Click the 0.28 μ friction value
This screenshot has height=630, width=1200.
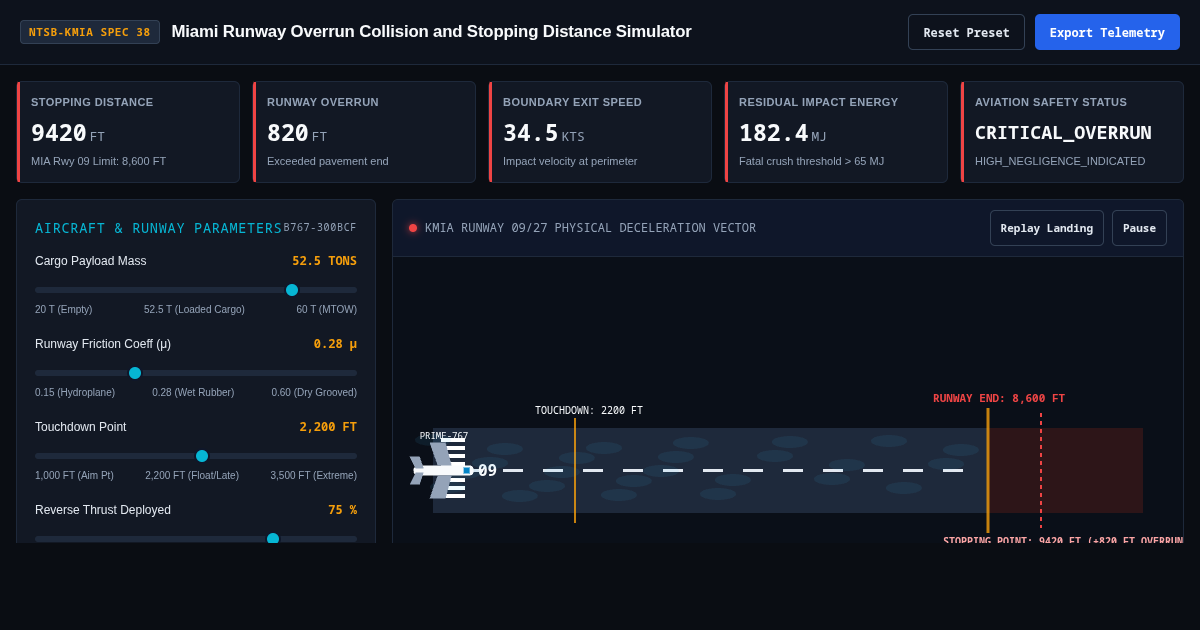coord(335,344)
